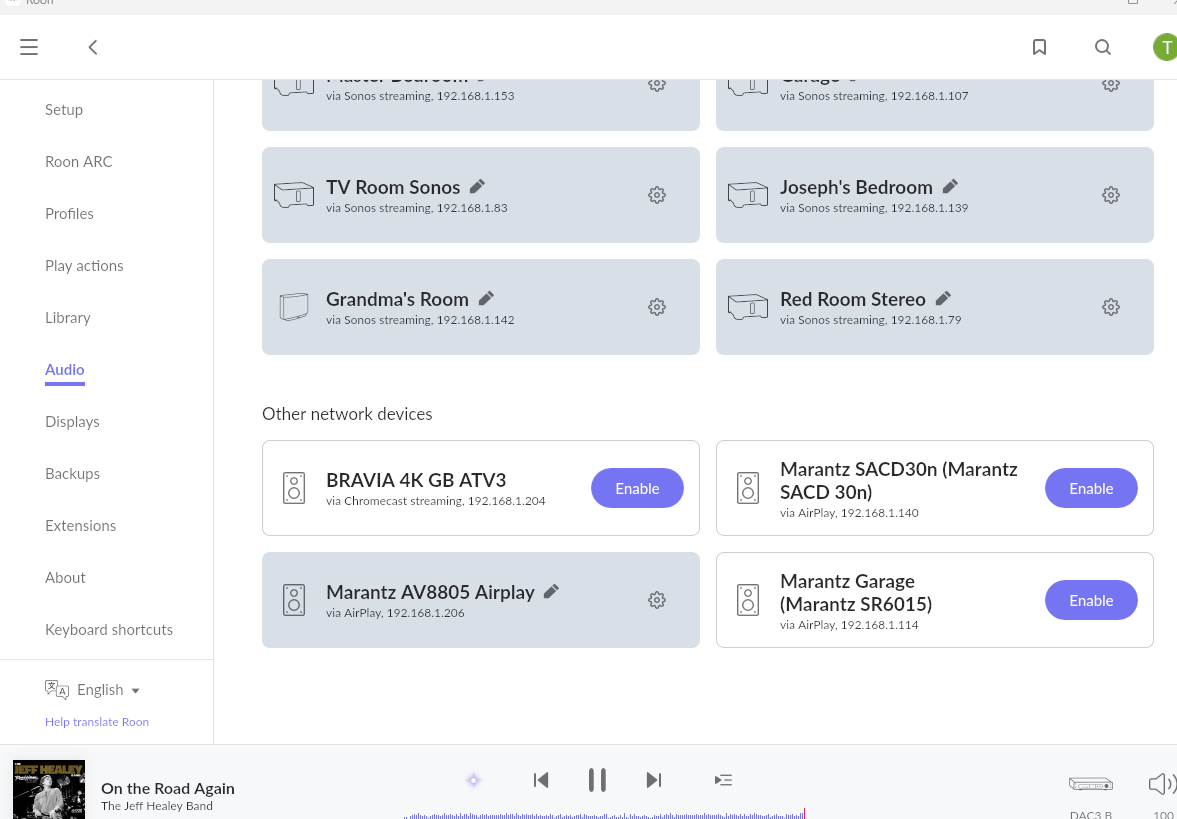This screenshot has height=819, width=1177.
Task: Click Grandma's Room speaker icon
Action: pos(293,307)
